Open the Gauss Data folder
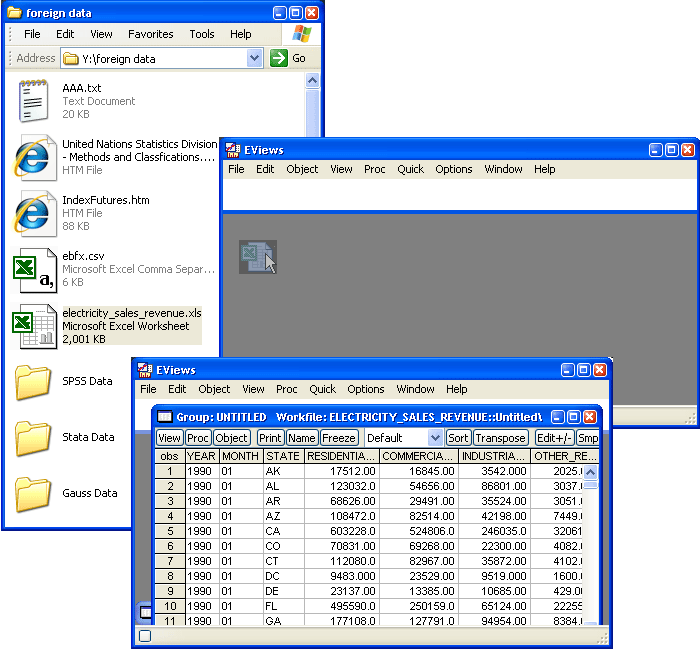Viewport: 700px width, 650px height. tap(34, 493)
